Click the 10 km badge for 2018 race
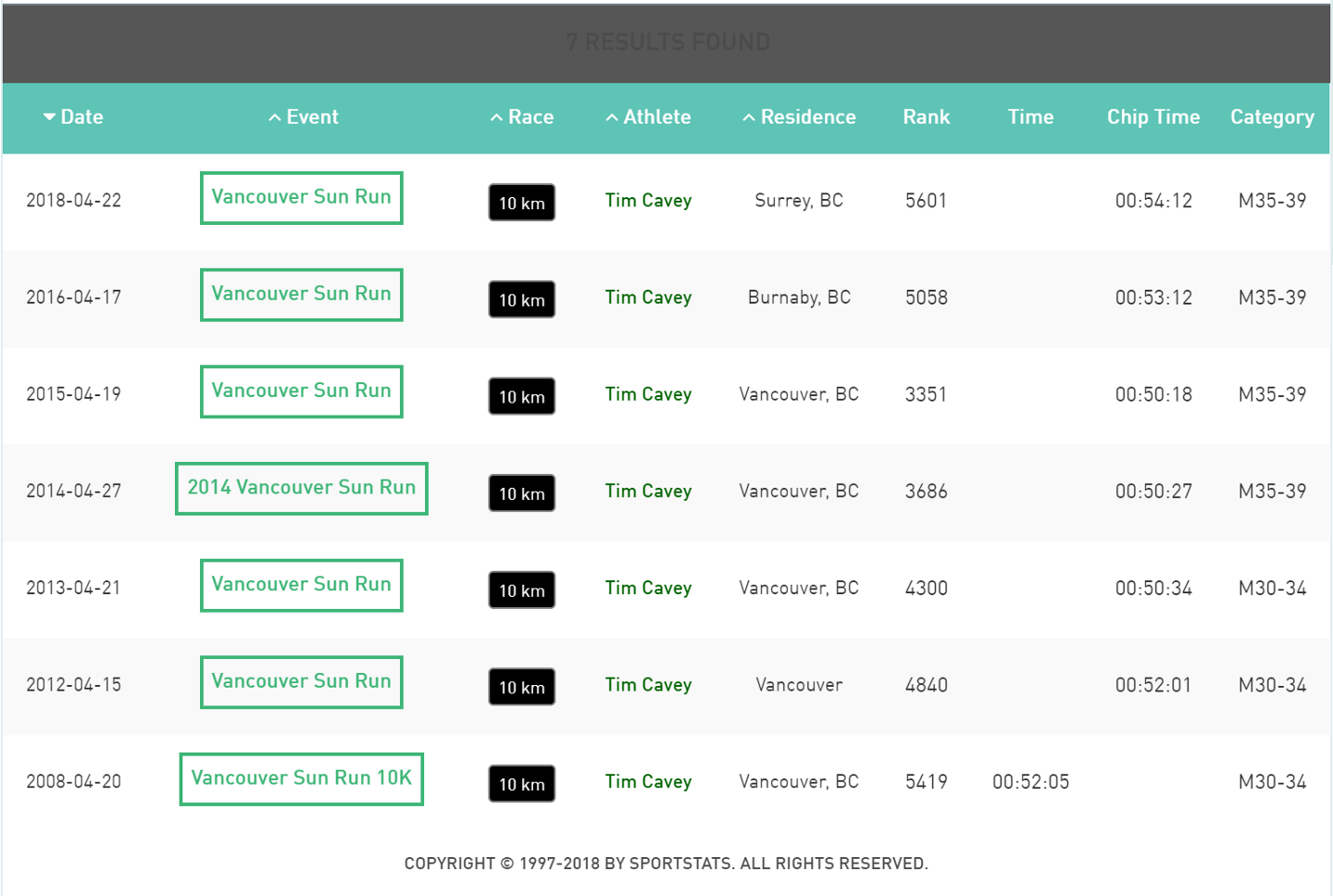The height and width of the screenshot is (896, 1333). tap(522, 203)
